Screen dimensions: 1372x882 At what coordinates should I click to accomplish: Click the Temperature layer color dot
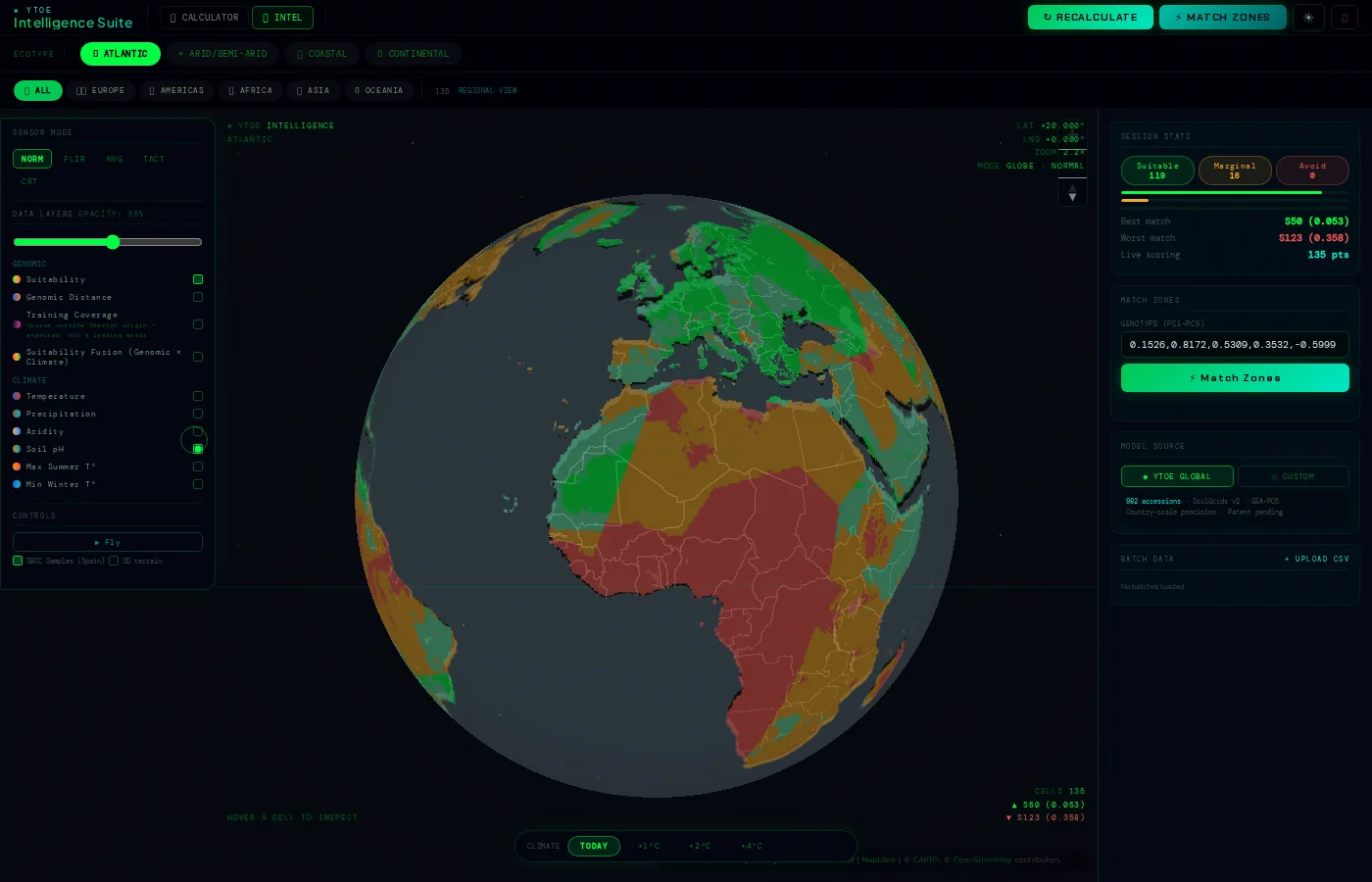(17, 396)
